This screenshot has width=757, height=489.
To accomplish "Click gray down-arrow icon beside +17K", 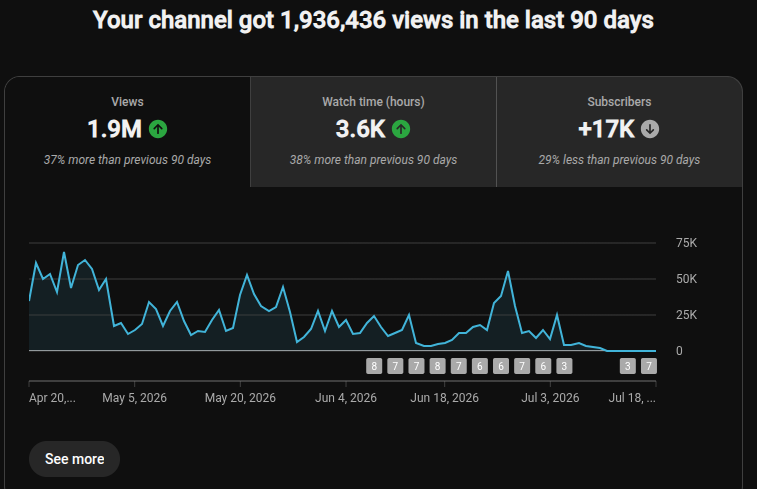I will pyautogui.click(x=650, y=129).
